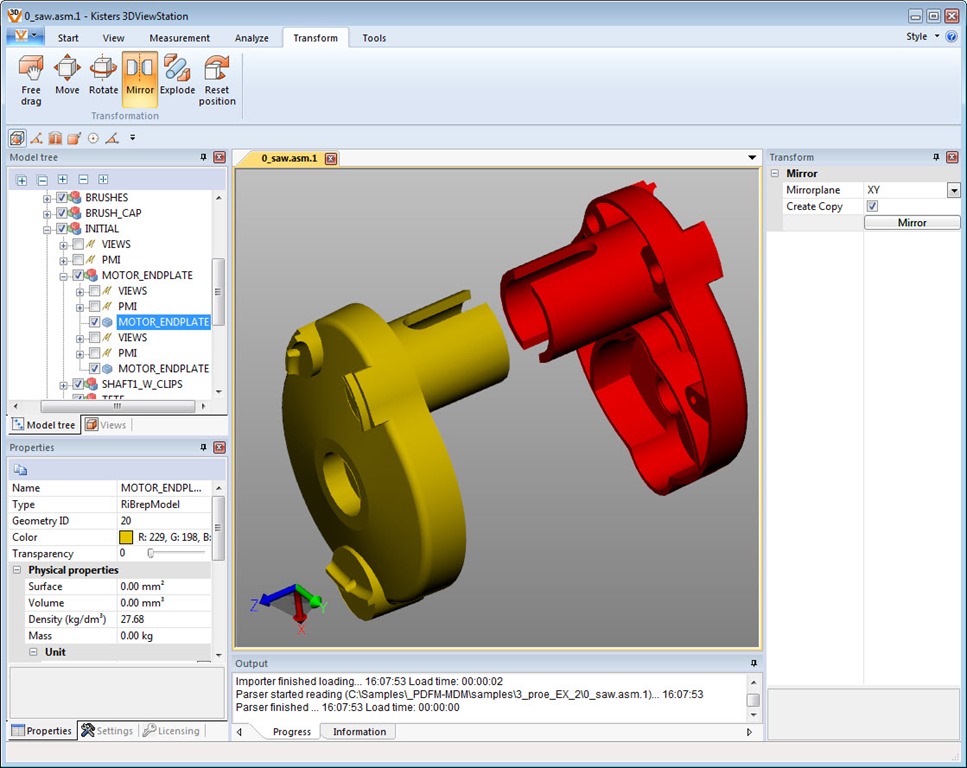Pin the Transform panel
The width and height of the screenshot is (967, 768).
pyautogui.click(x=936, y=157)
